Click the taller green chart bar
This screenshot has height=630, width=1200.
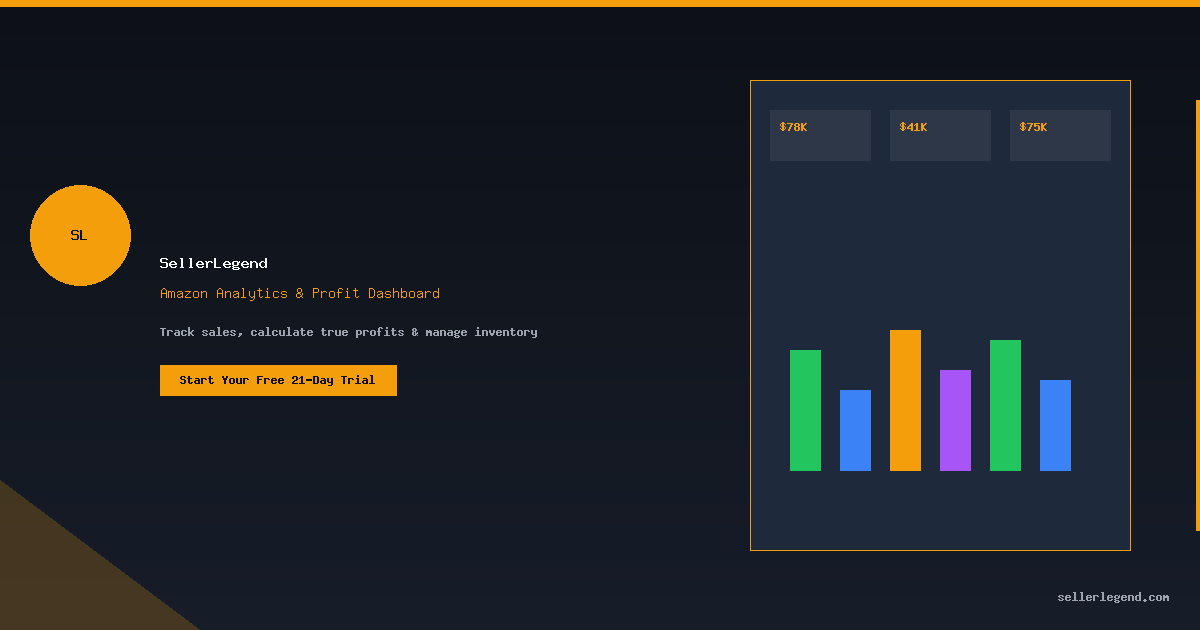(x=1005, y=405)
